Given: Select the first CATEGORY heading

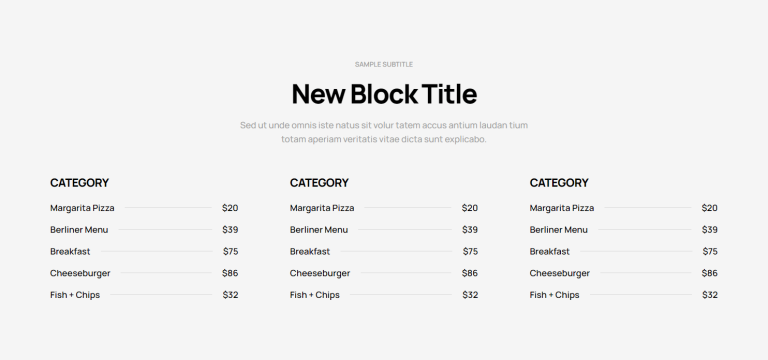Looking at the screenshot, I should (79, 183).
